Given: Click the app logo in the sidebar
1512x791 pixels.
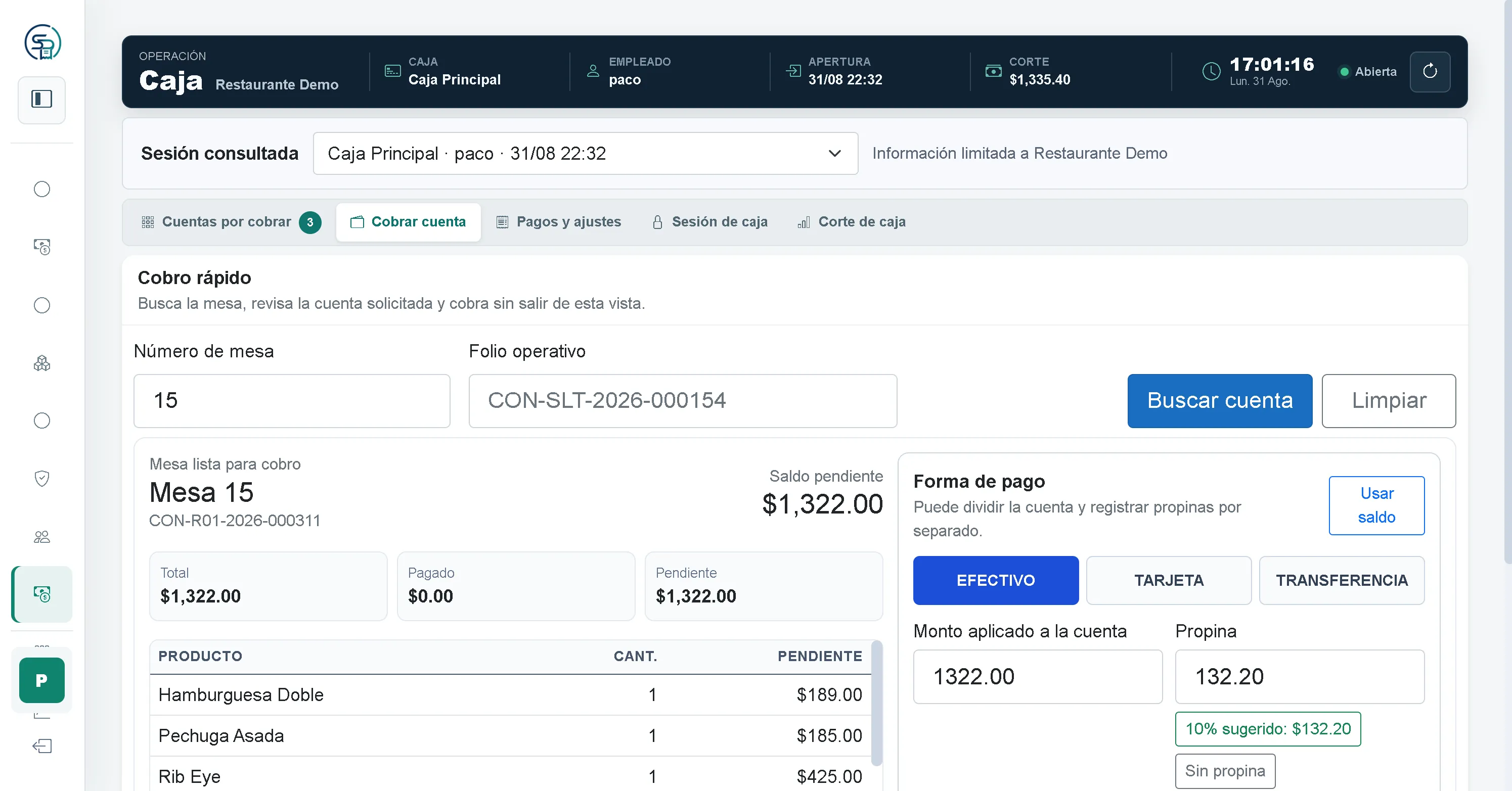Looking at the screenshot, I should click(x=42, y=42).
